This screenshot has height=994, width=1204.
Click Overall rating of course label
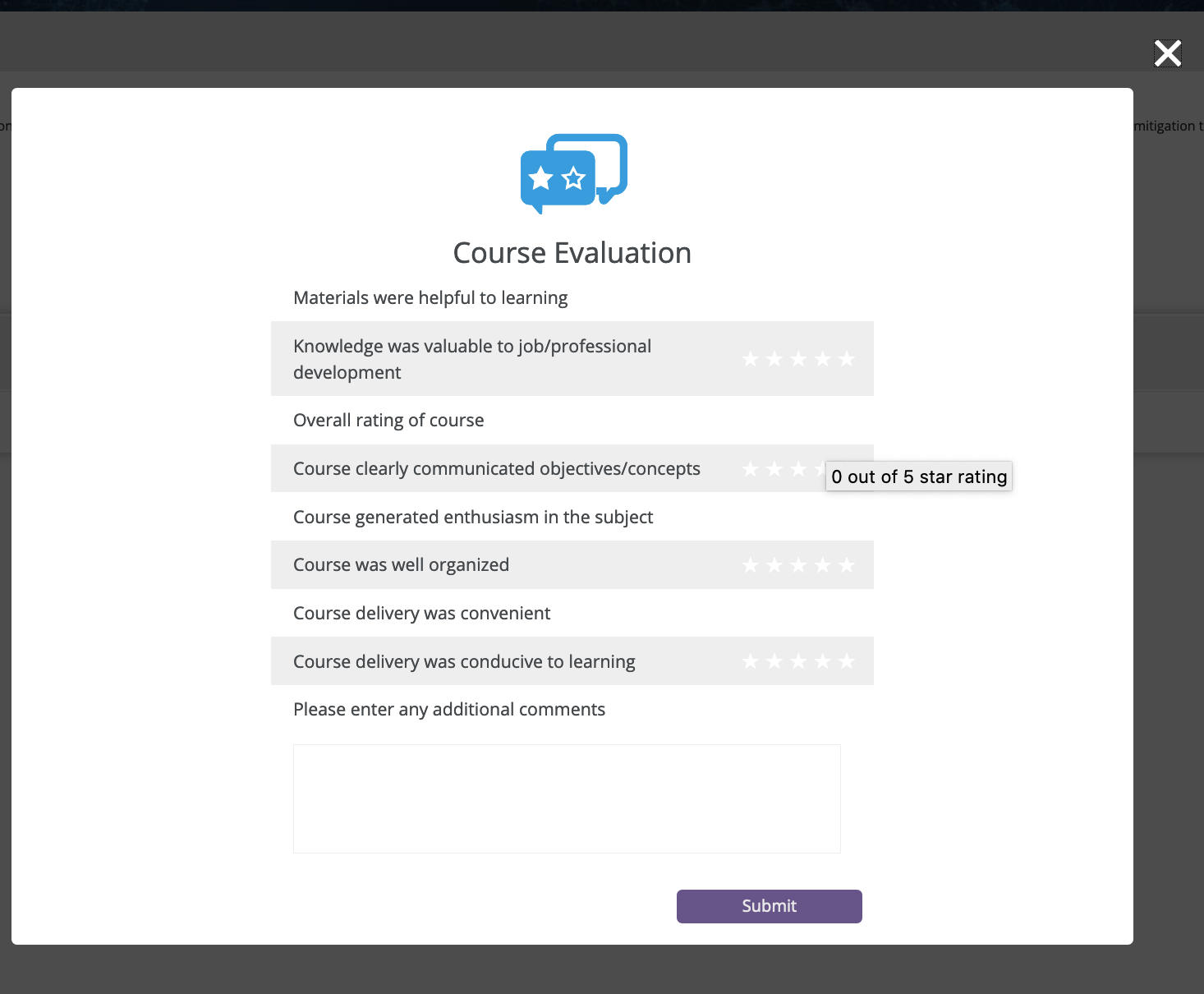[x=388, y=421]
